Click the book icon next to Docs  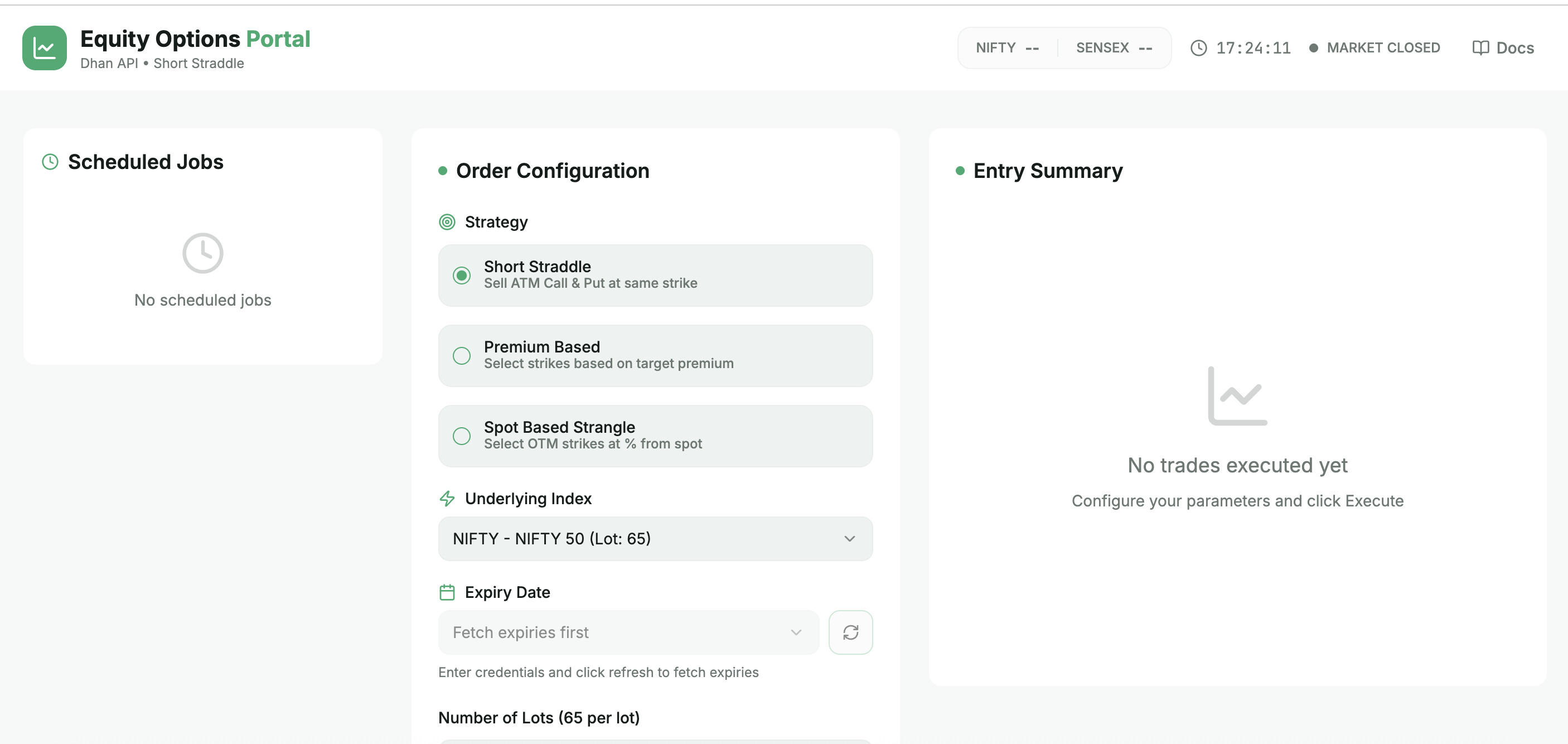point(1480,48)
